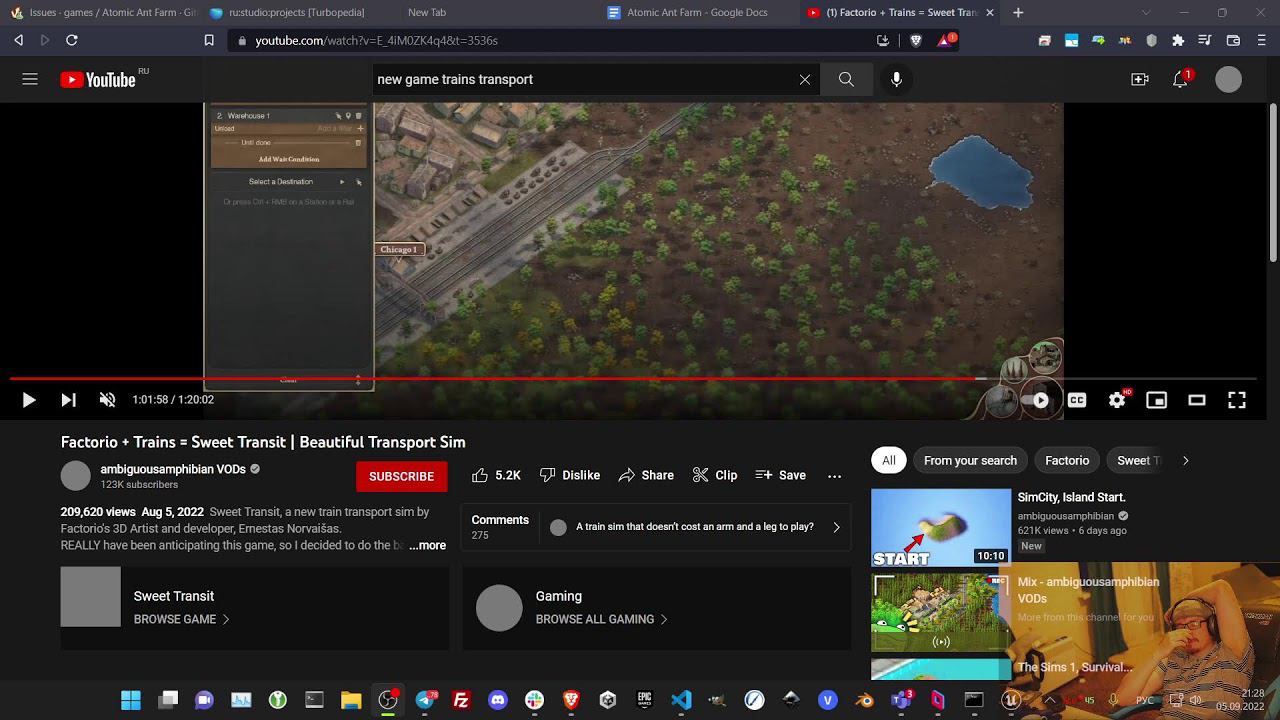Show more filter chips with the arrow
This screenshot has width=1280, height=720.
point(1186,460)
